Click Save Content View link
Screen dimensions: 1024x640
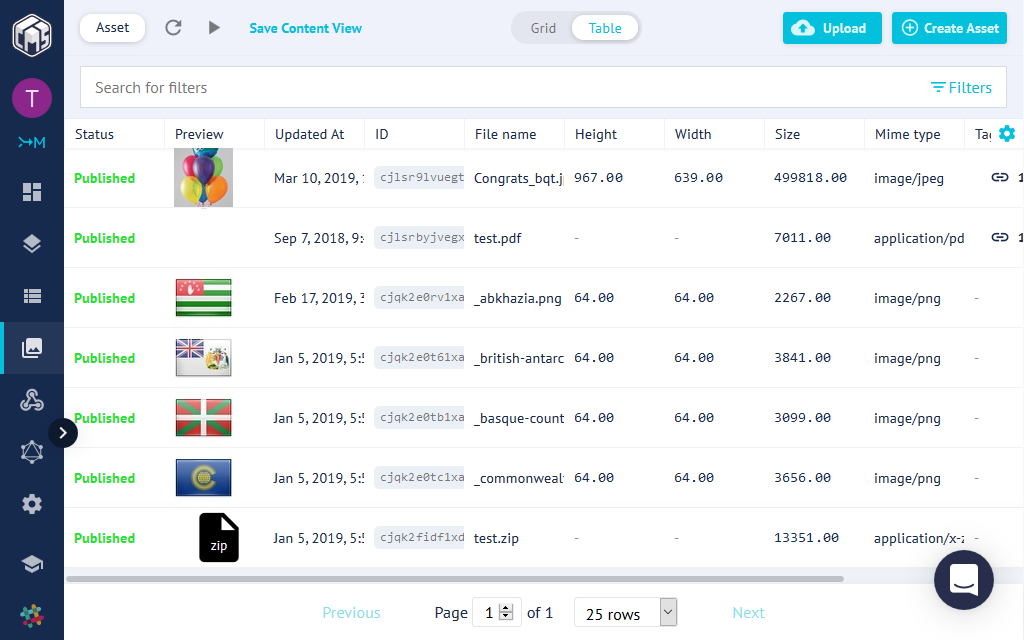point(306,28)
